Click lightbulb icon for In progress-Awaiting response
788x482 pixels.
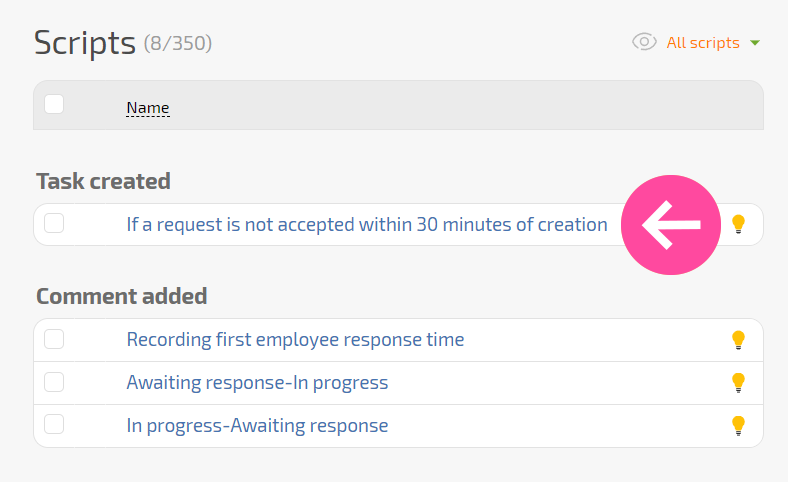click(x=738, y=426)
